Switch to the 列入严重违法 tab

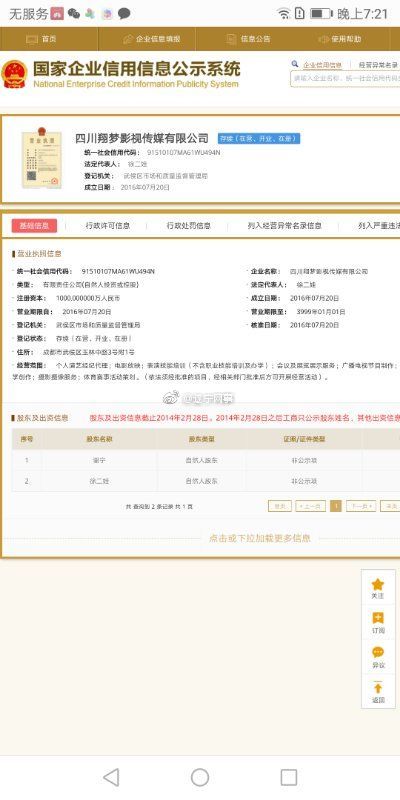pyautogui.click(x=379, y=226)
